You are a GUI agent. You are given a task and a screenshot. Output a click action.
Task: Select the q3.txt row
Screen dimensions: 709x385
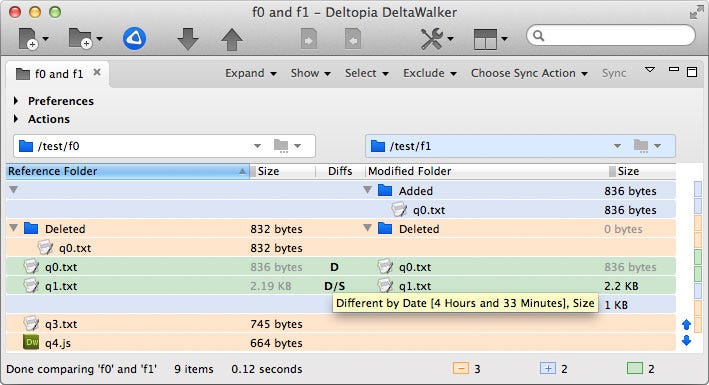click(341, 324)
